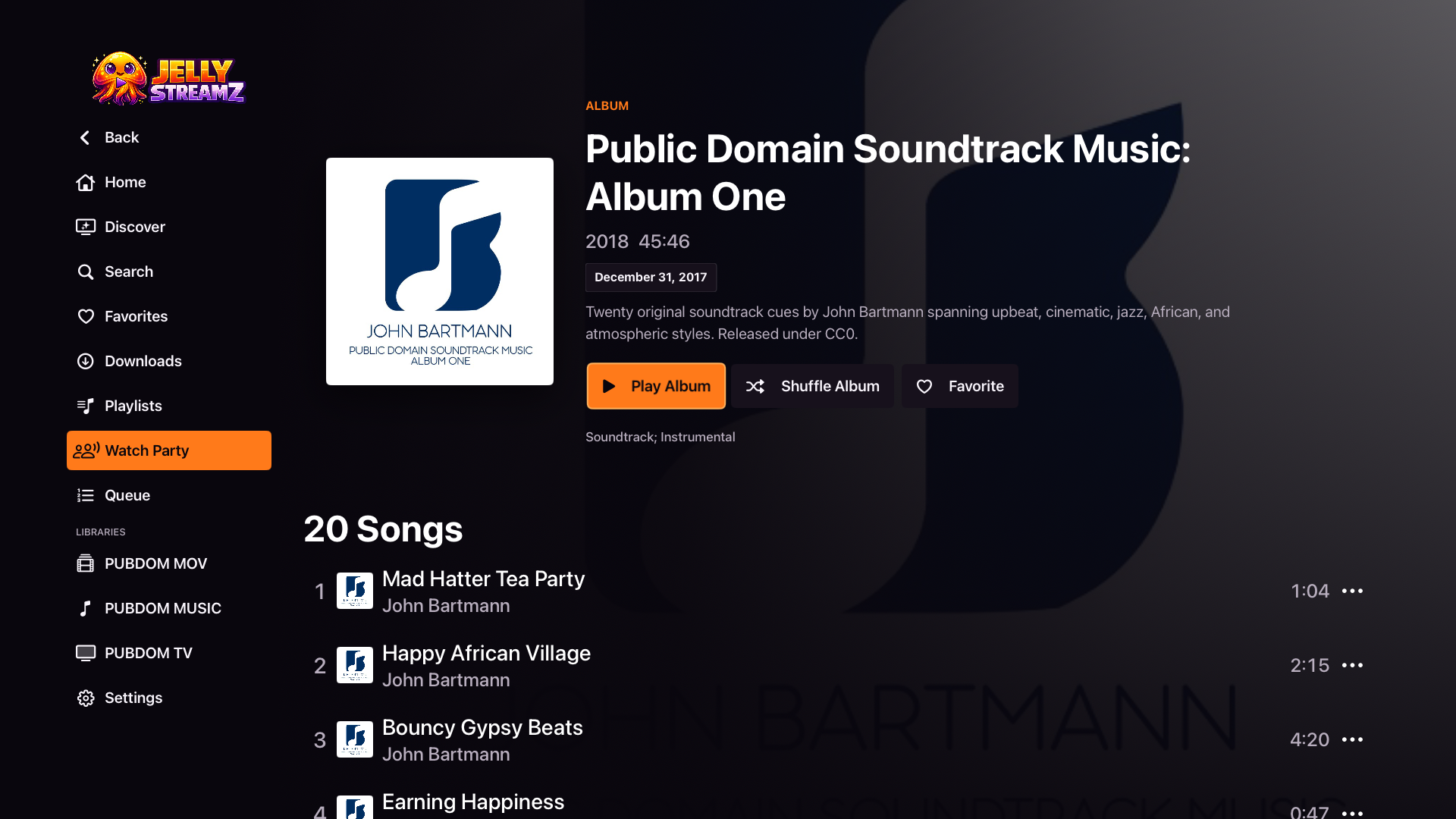Click the Back label
1456x819 pixels.
click(x=121, y=137)
